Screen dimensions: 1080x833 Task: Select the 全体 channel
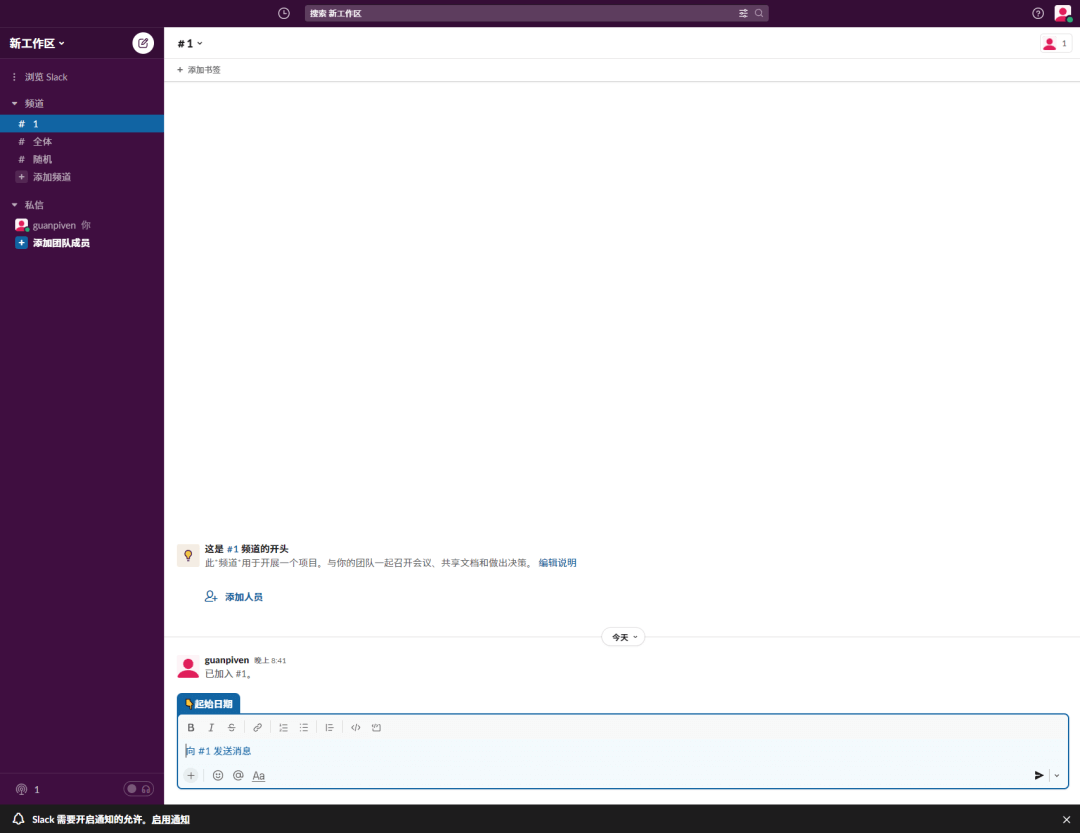[82, 141]
